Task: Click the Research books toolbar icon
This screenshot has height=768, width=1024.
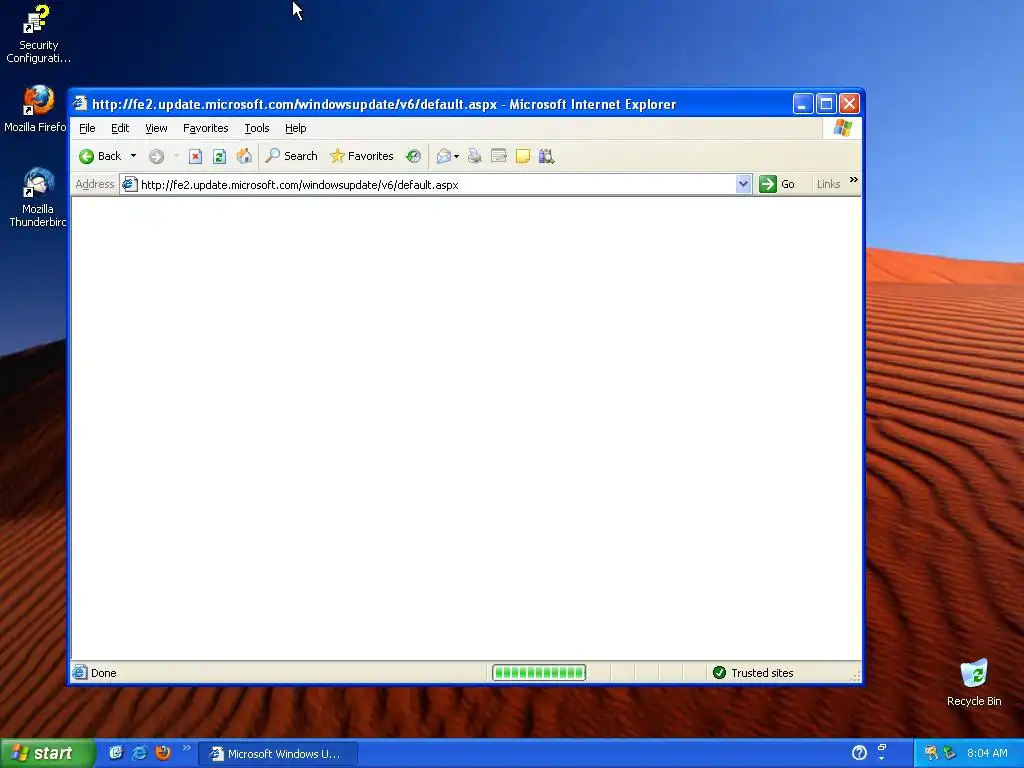Action: coord(546,156)
